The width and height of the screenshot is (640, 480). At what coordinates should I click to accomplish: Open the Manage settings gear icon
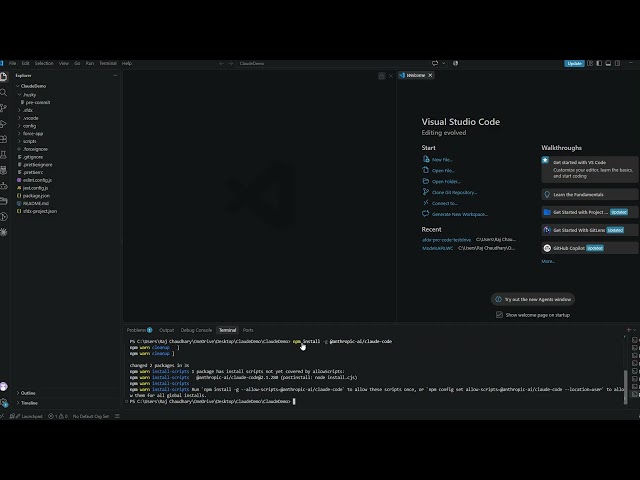(x=4, y=403)
